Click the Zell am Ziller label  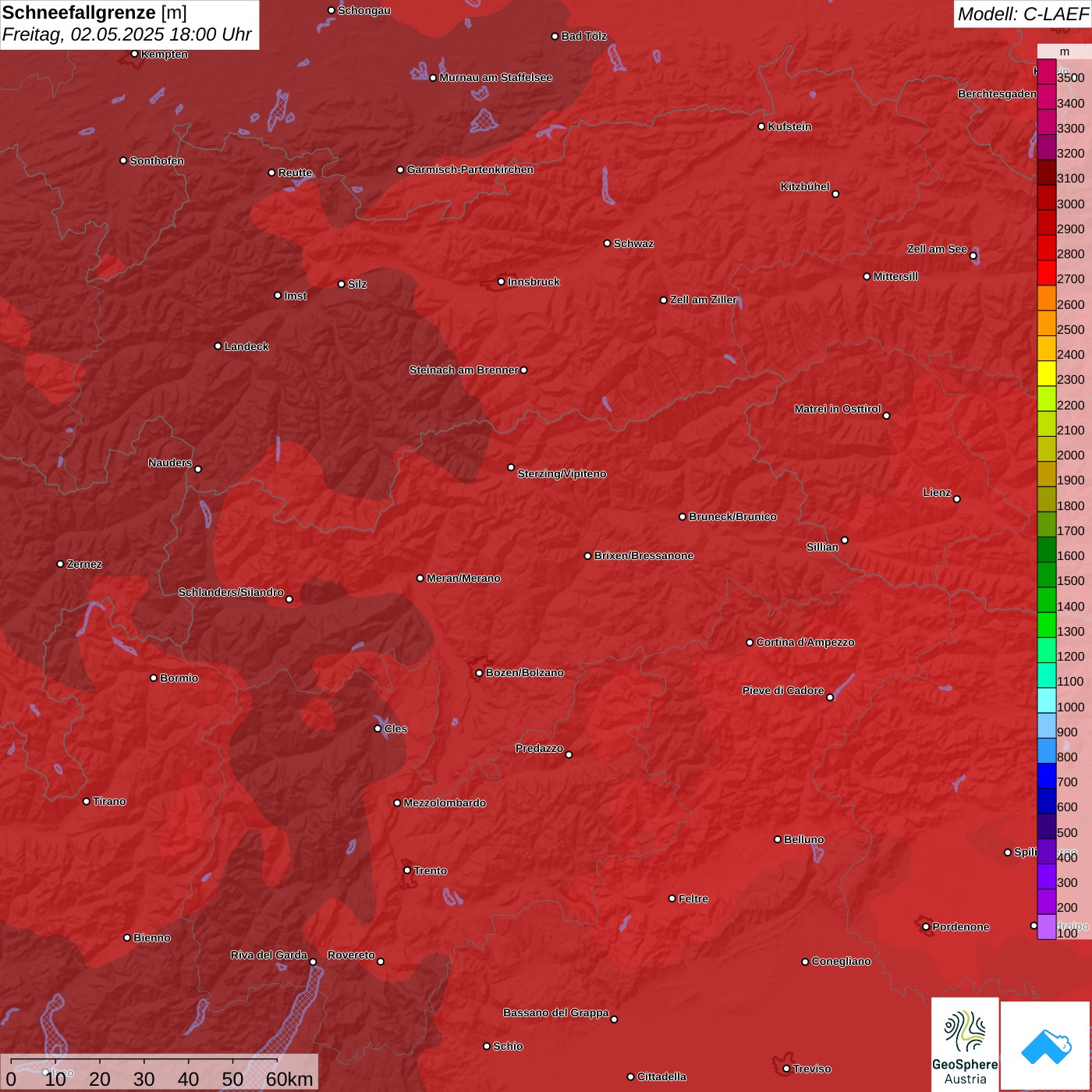pyautogui.click(x=704, y=300)
